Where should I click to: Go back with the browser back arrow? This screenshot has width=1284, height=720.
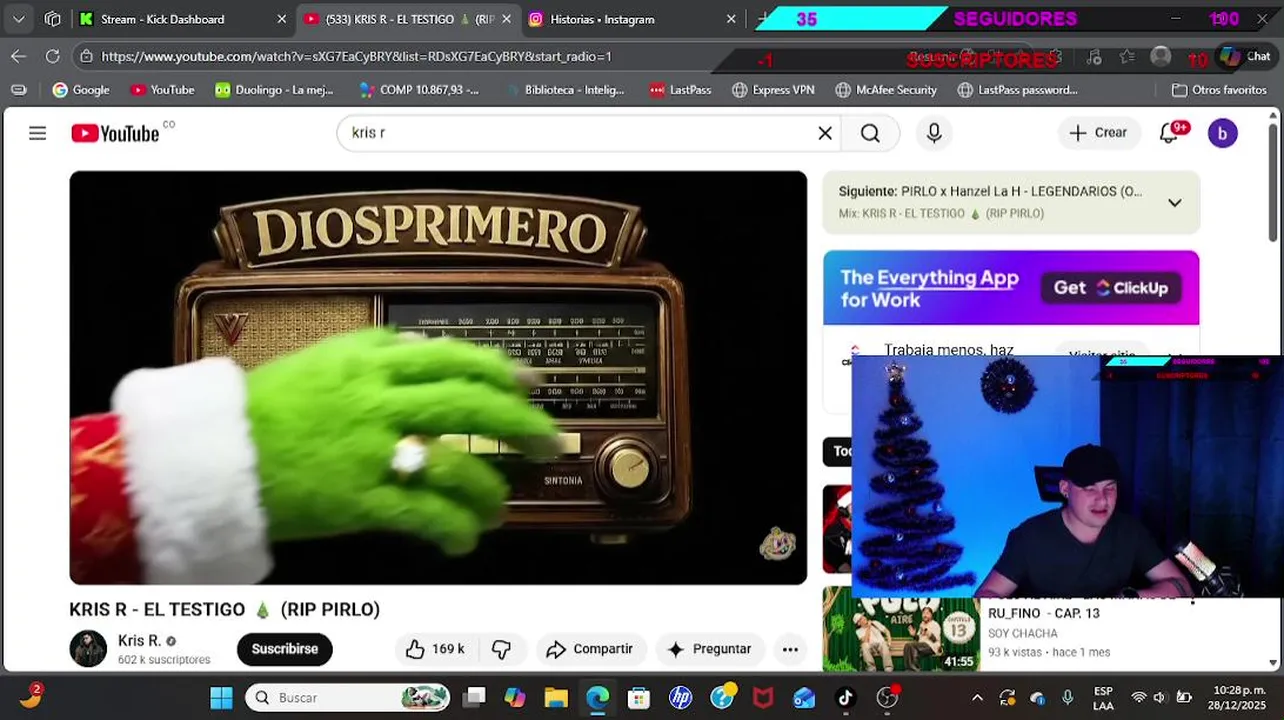18,57
